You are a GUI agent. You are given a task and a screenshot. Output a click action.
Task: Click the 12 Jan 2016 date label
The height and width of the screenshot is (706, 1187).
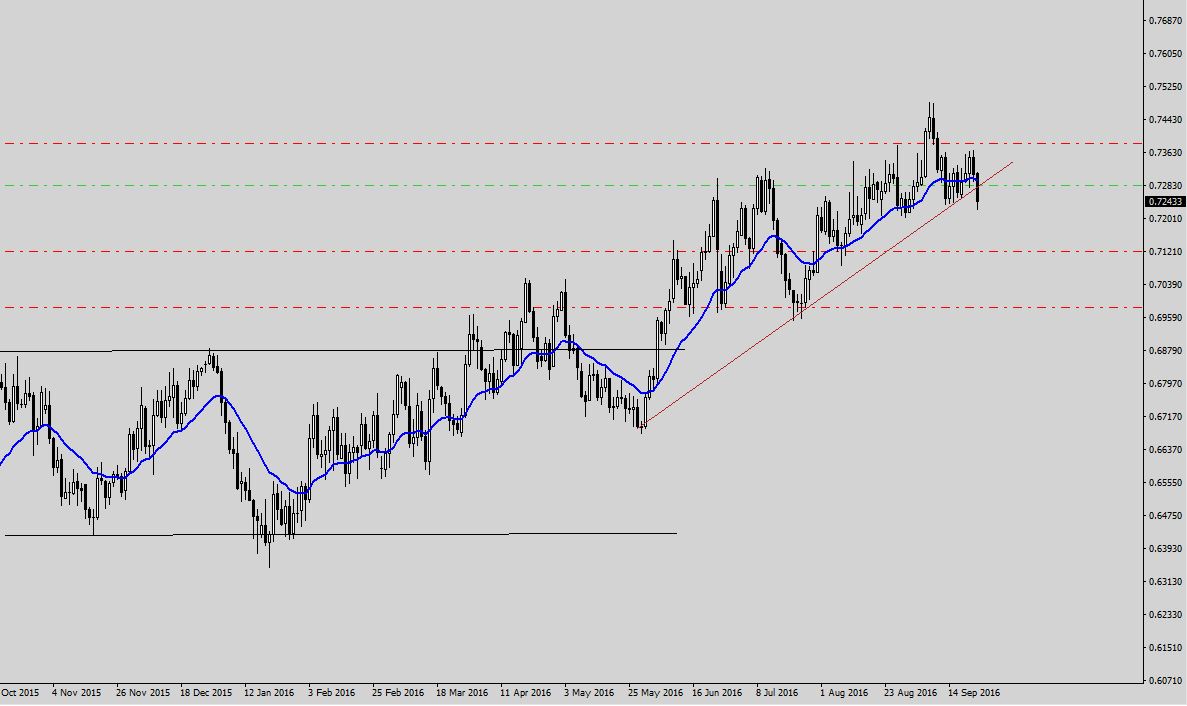(x=269, y=693)
